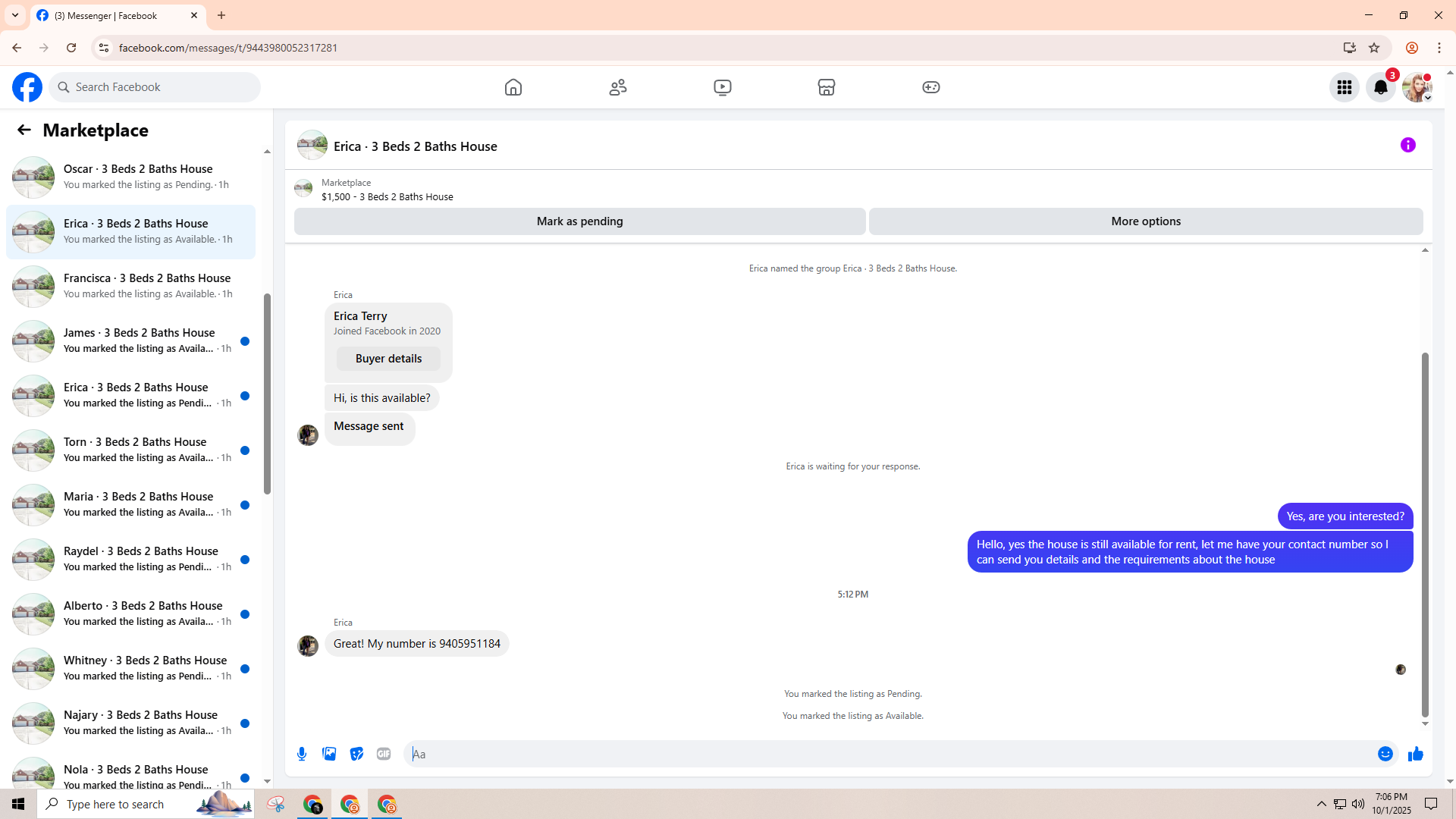Image resolution: width=1456 pixels, height=819 pixels.
Task: Open the Windows Start menu
Action: point(18,804)
